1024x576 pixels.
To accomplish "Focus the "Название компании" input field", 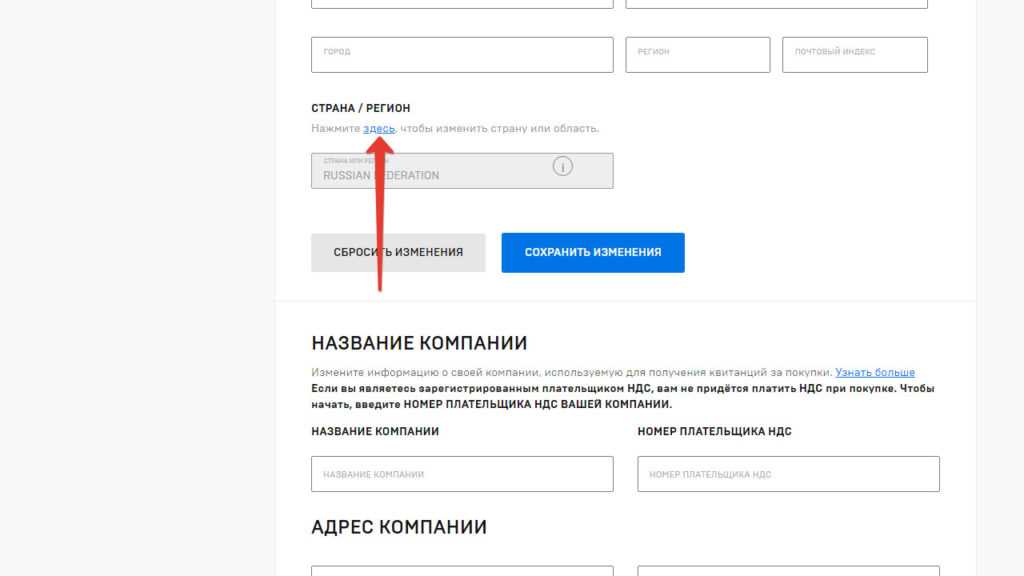I will point(462,474).
